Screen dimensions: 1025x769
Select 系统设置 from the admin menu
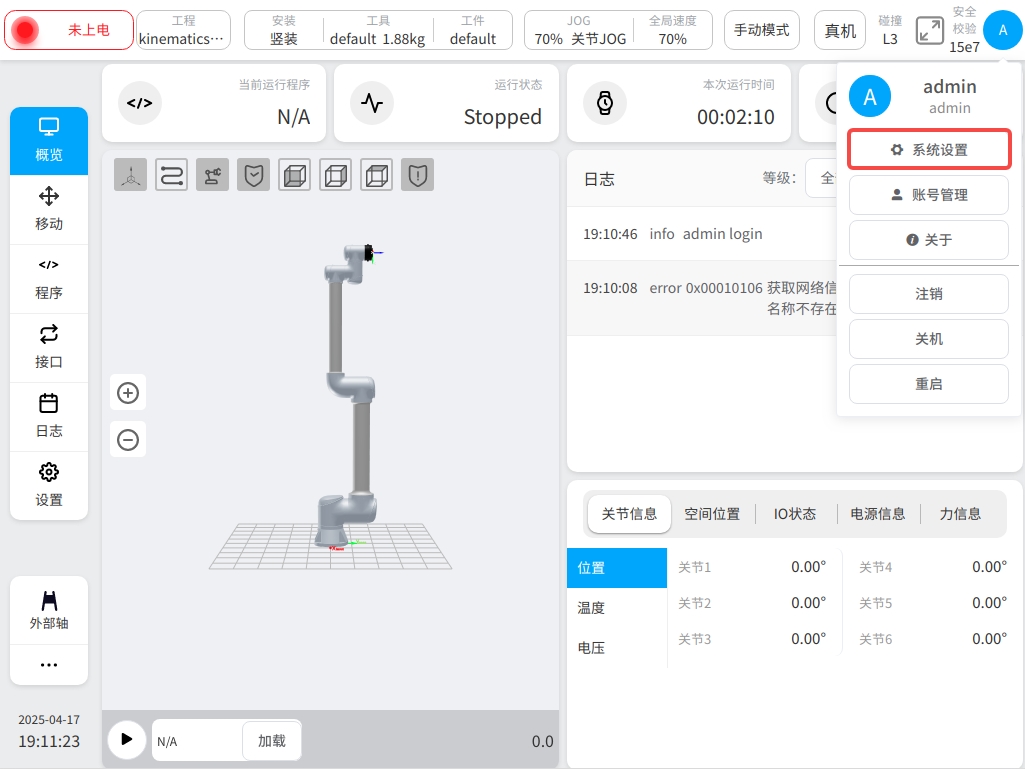(x=929, y=150)
